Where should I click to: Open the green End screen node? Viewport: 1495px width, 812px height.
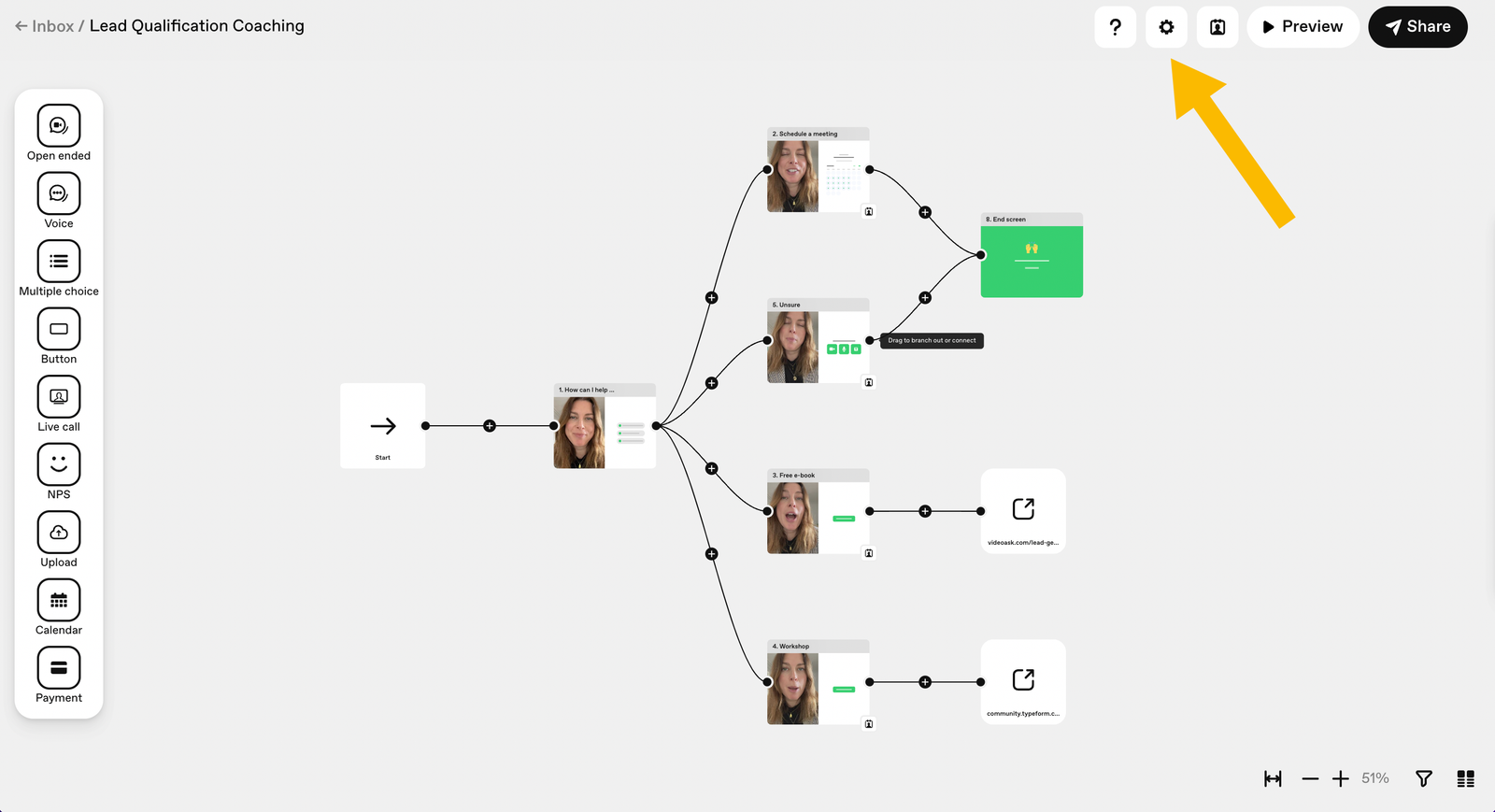click(x=1032, y=262)
